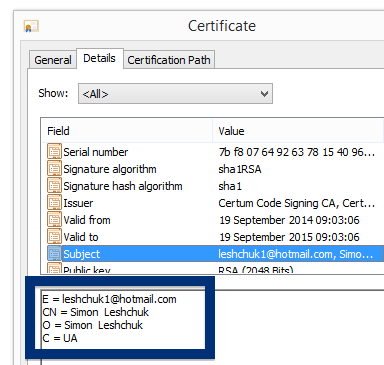The width and height of the screenshot is (384, 365).
Task: Click the certificate icon in the title bar
Action: point(31,26)
